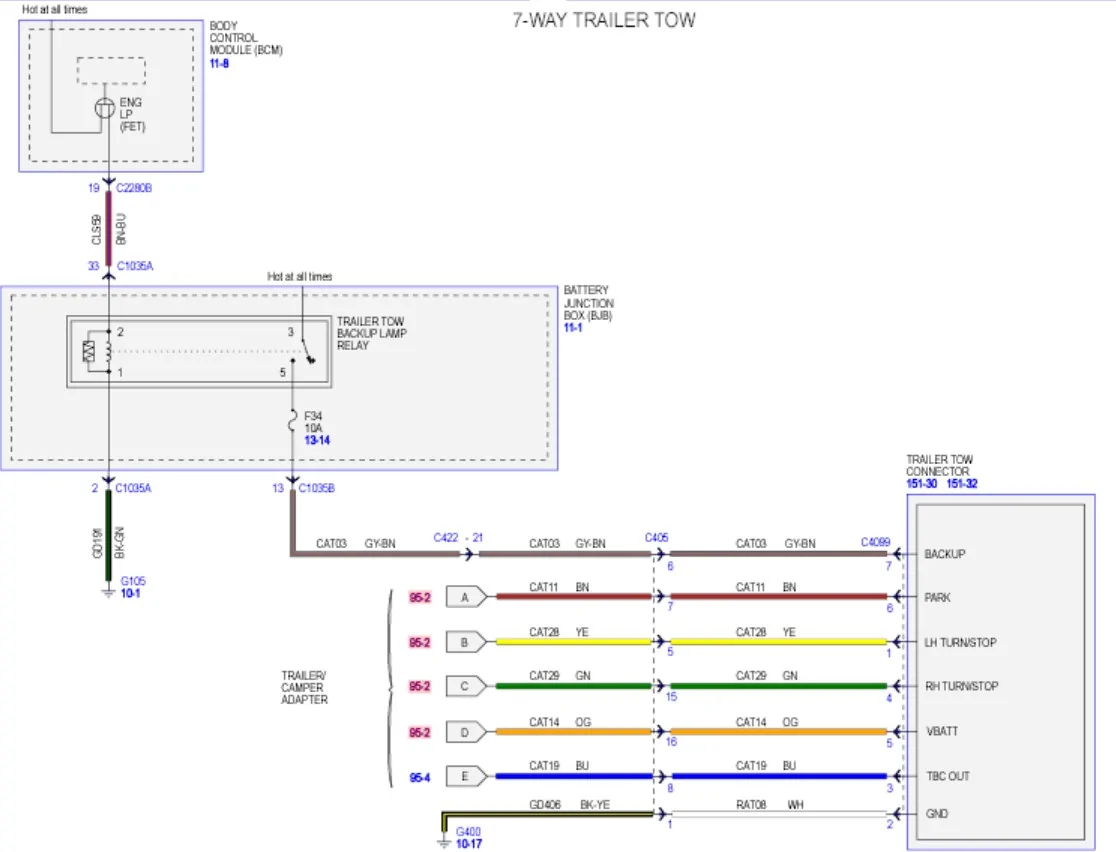Click the GND pin label in the connector
The width and height of the screenshot is (1116, 852).
point(937,814)
